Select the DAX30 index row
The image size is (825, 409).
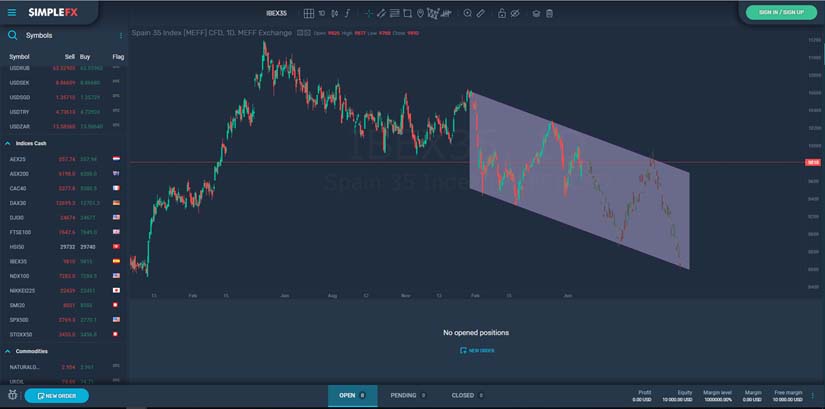[63, 203]
